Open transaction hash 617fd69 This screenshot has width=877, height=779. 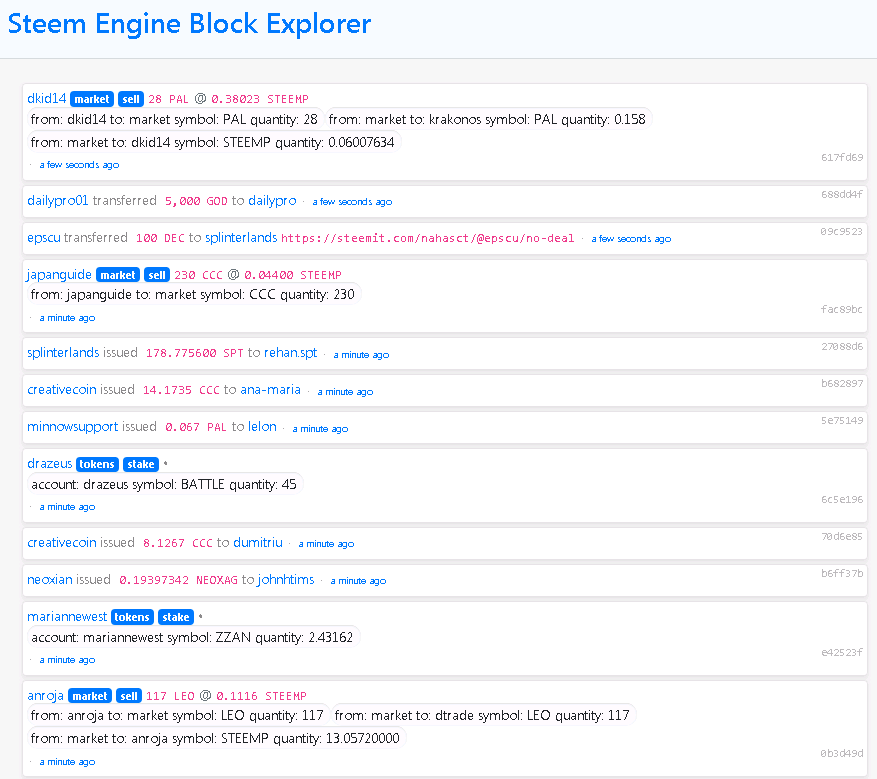(842, 157)
